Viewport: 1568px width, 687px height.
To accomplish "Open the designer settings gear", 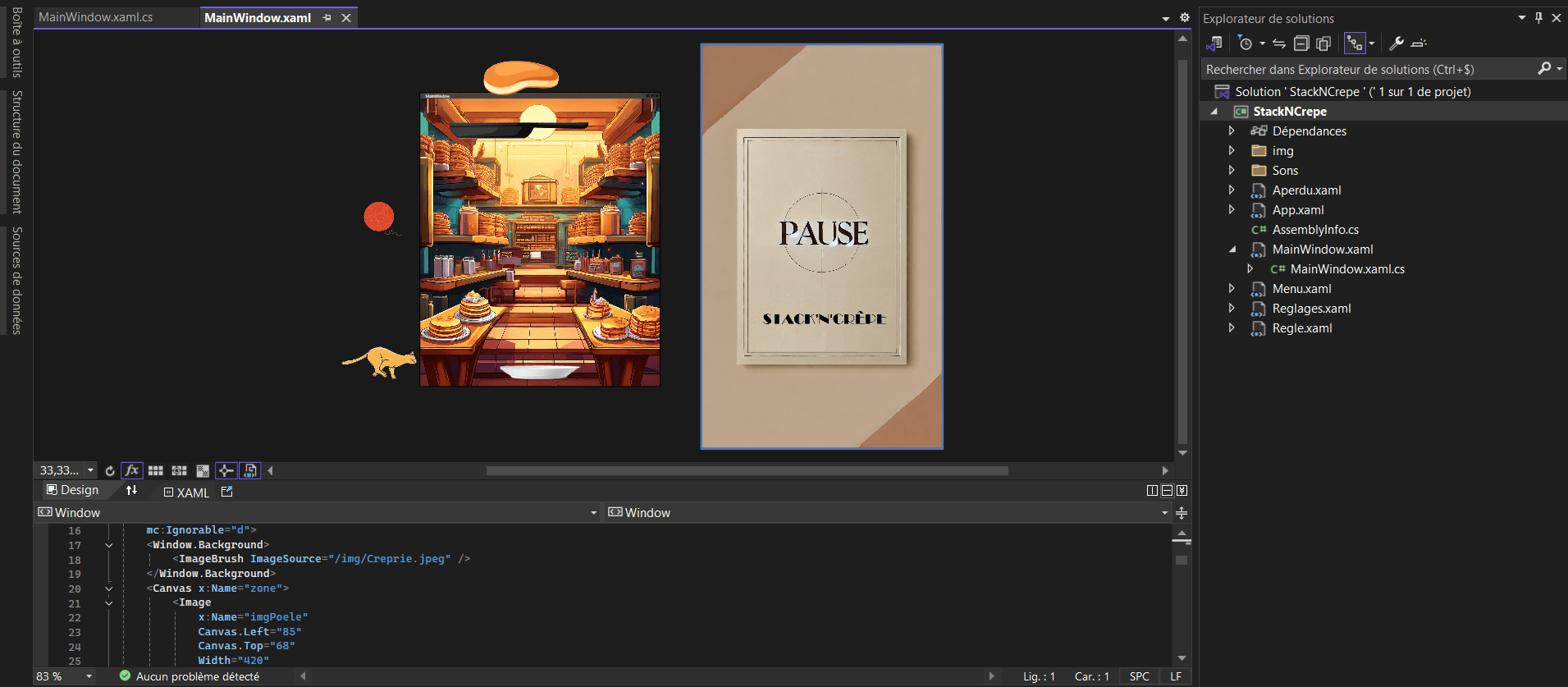I will point(1185,17).
